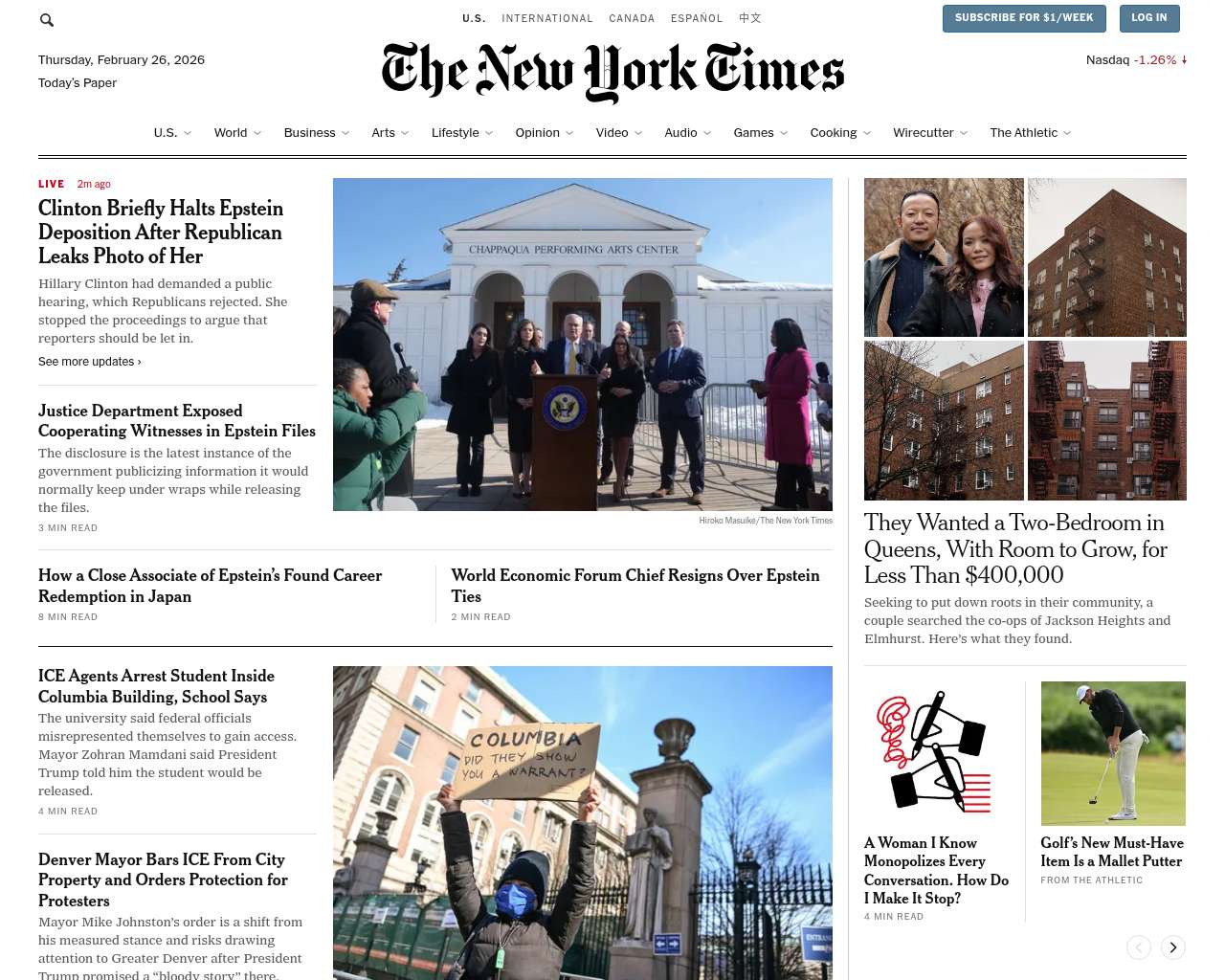Read World Economic Forum Chief Resigns headline

click(635, 586)
